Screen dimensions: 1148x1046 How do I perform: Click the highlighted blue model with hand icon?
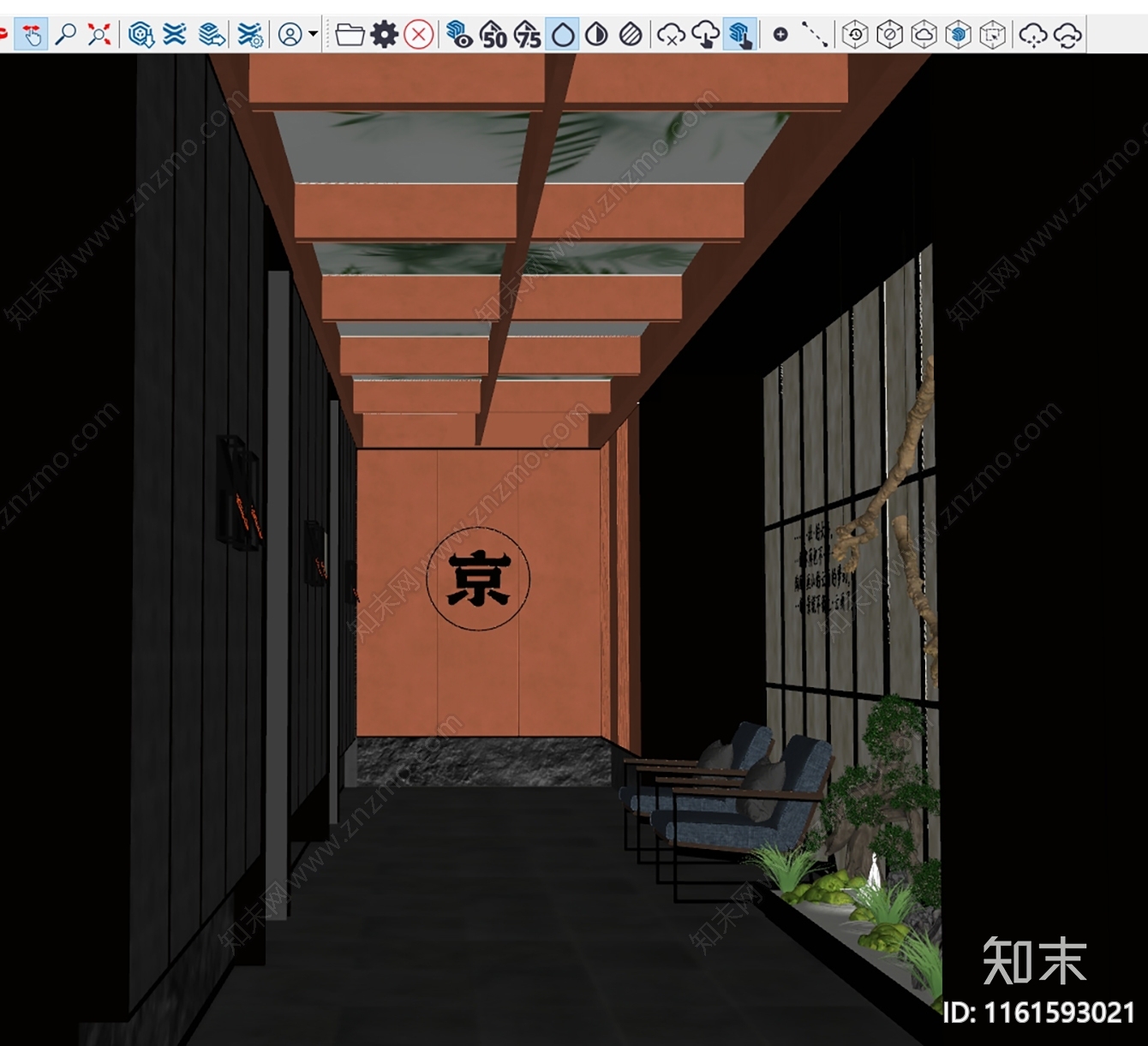pyautogui.click(x=739, y=34)
